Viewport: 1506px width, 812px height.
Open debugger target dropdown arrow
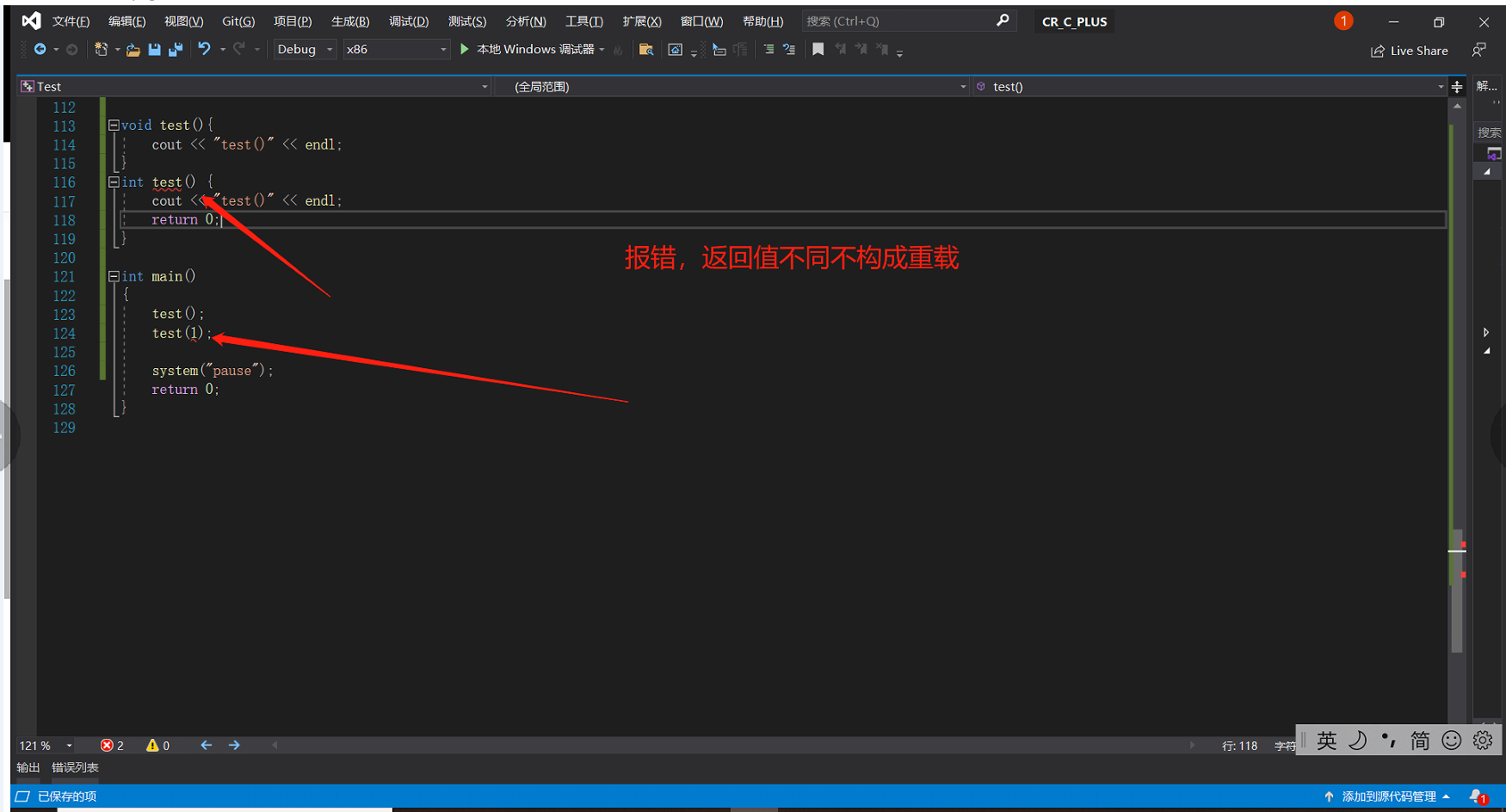(x=602, y=50)
